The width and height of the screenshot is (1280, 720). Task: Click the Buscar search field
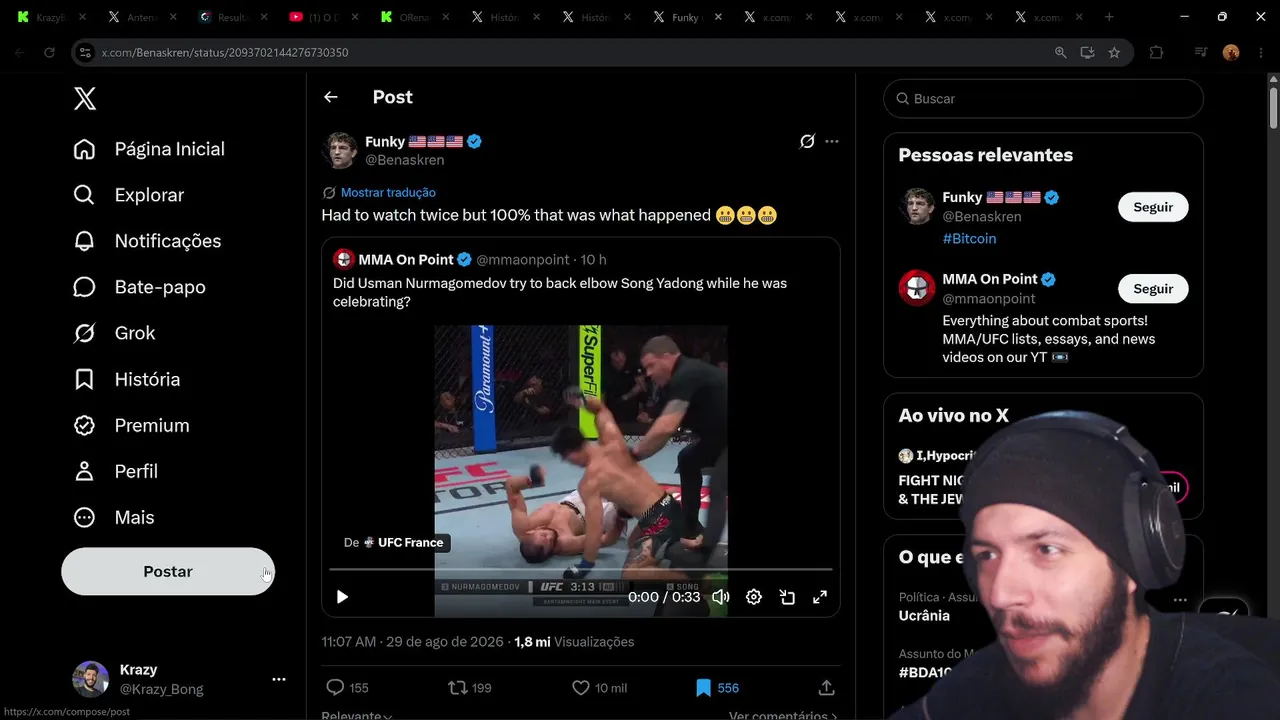click(x=1043, y=99)
